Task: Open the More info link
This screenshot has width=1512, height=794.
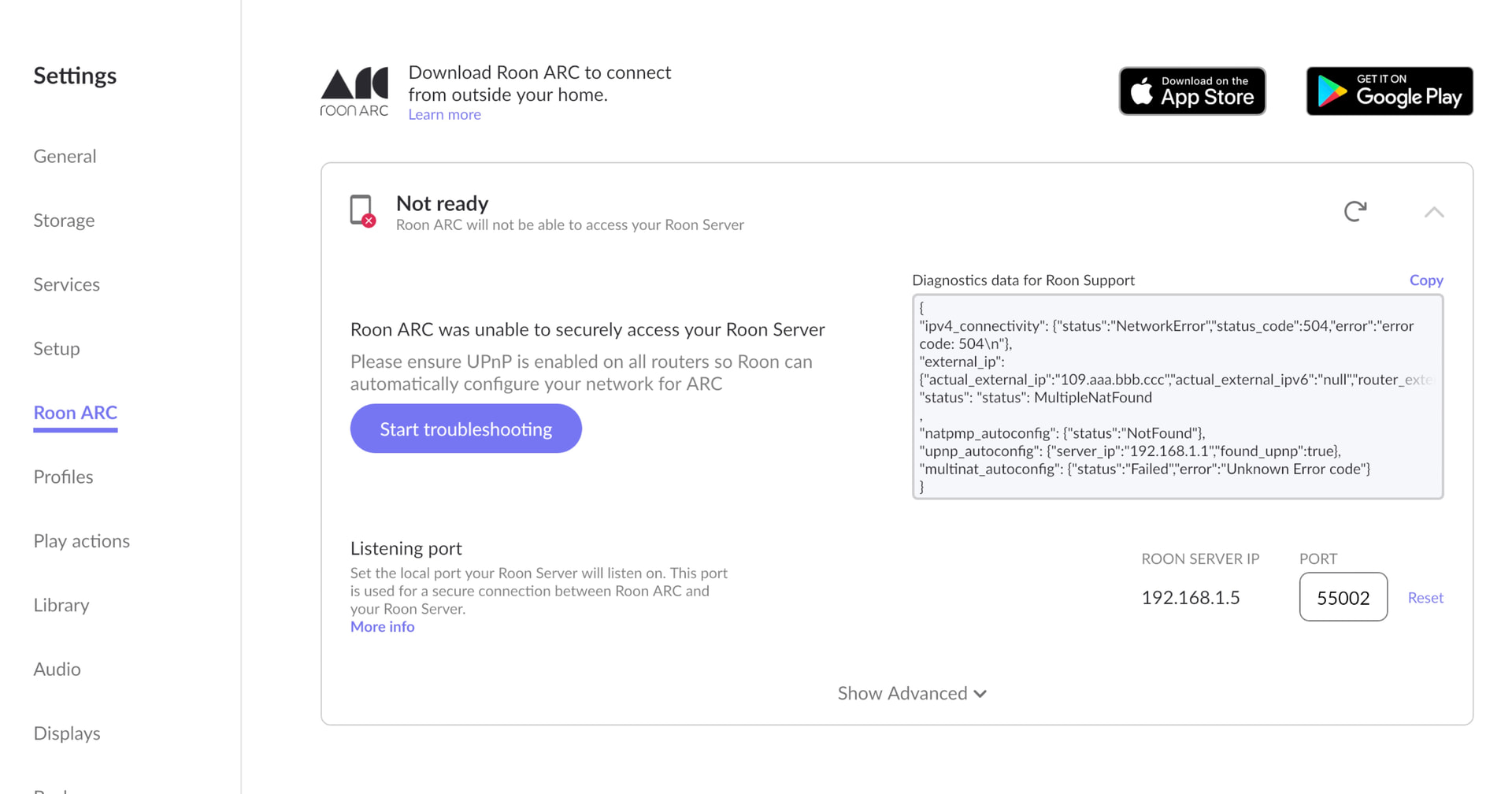Action: coord(382,627)
